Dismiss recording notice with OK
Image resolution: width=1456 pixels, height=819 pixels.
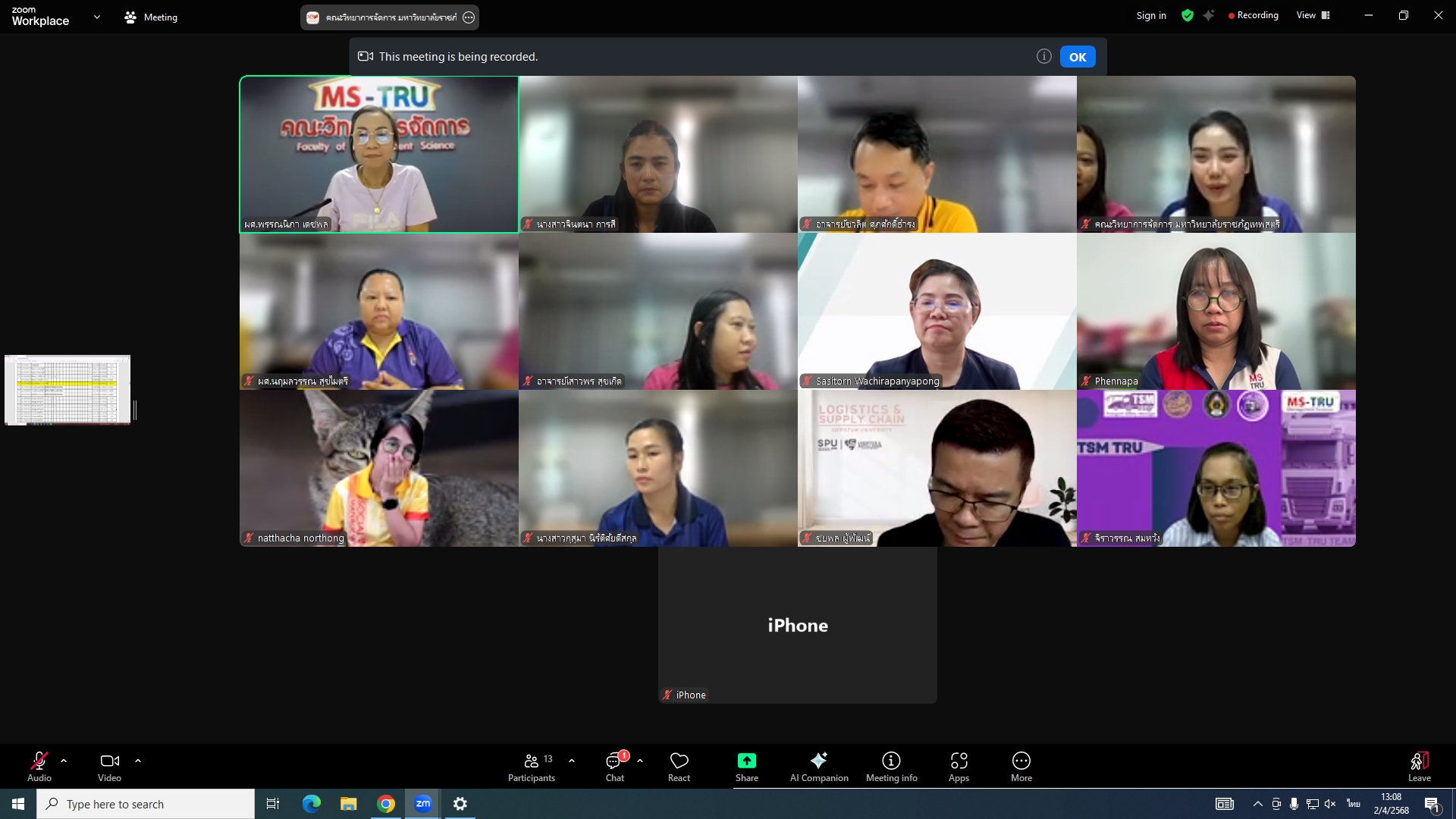[1077, 57]
